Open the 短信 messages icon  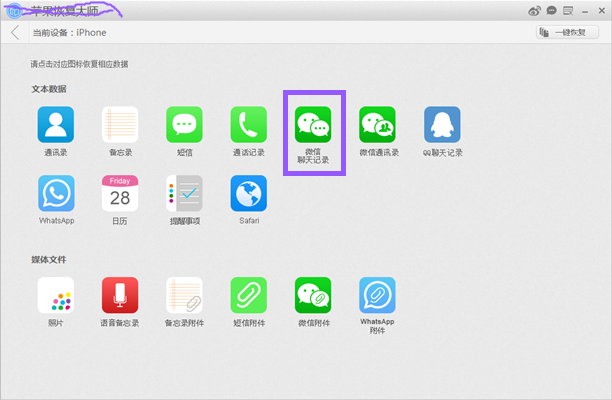pos(184,124)
